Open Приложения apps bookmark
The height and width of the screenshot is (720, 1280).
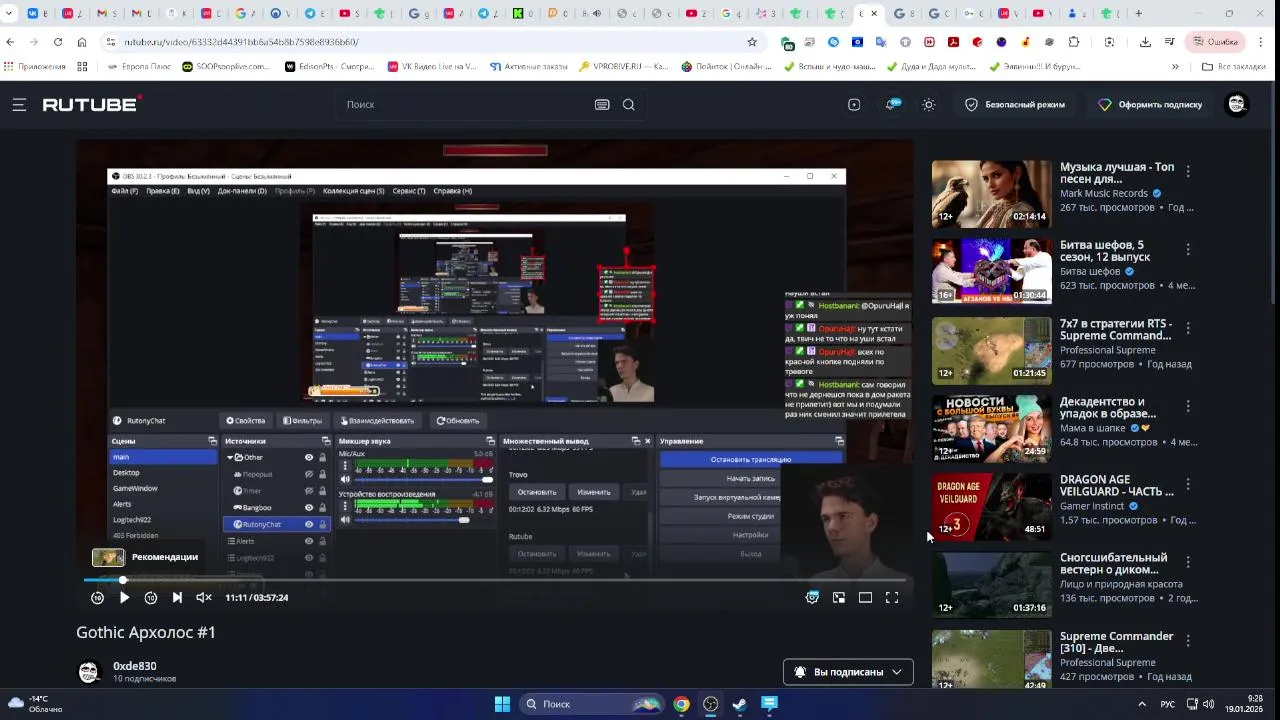point(35,67)
